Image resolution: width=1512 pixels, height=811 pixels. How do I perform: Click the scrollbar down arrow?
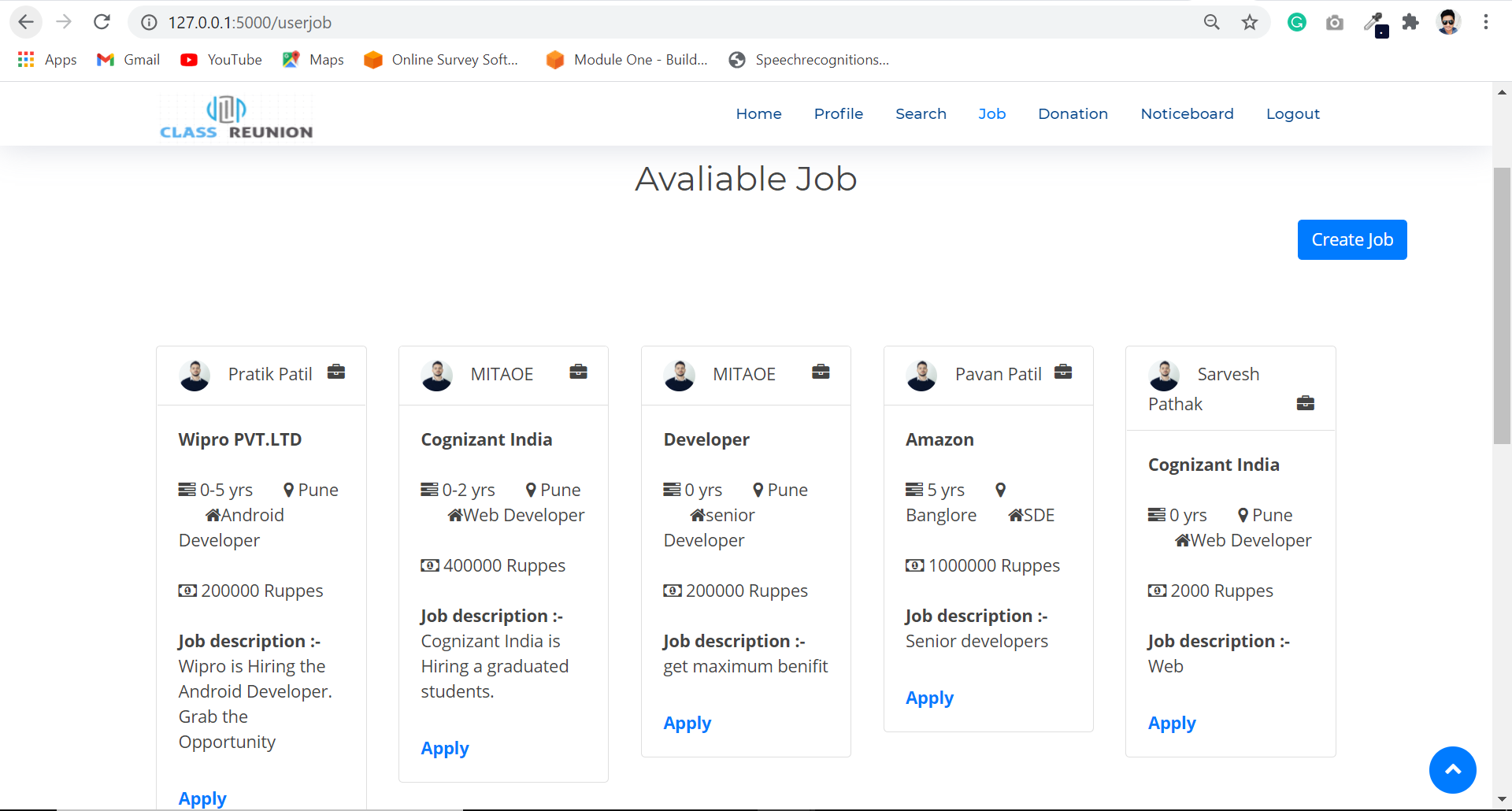pos(1502,801)
